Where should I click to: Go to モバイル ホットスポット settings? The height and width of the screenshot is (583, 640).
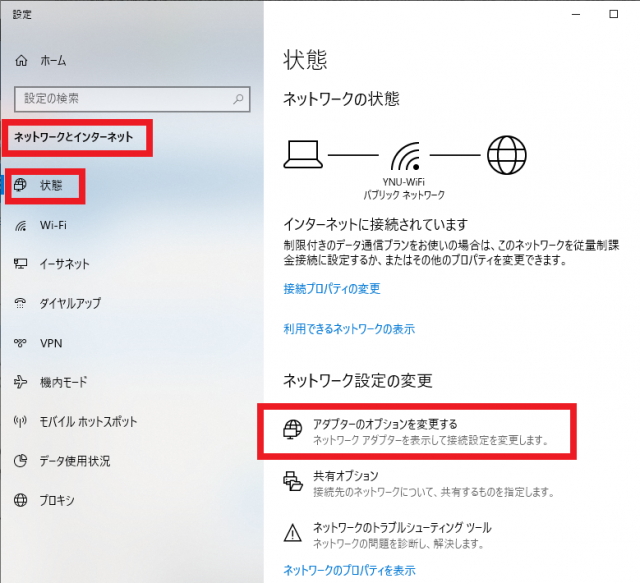(x=88, y=422)
